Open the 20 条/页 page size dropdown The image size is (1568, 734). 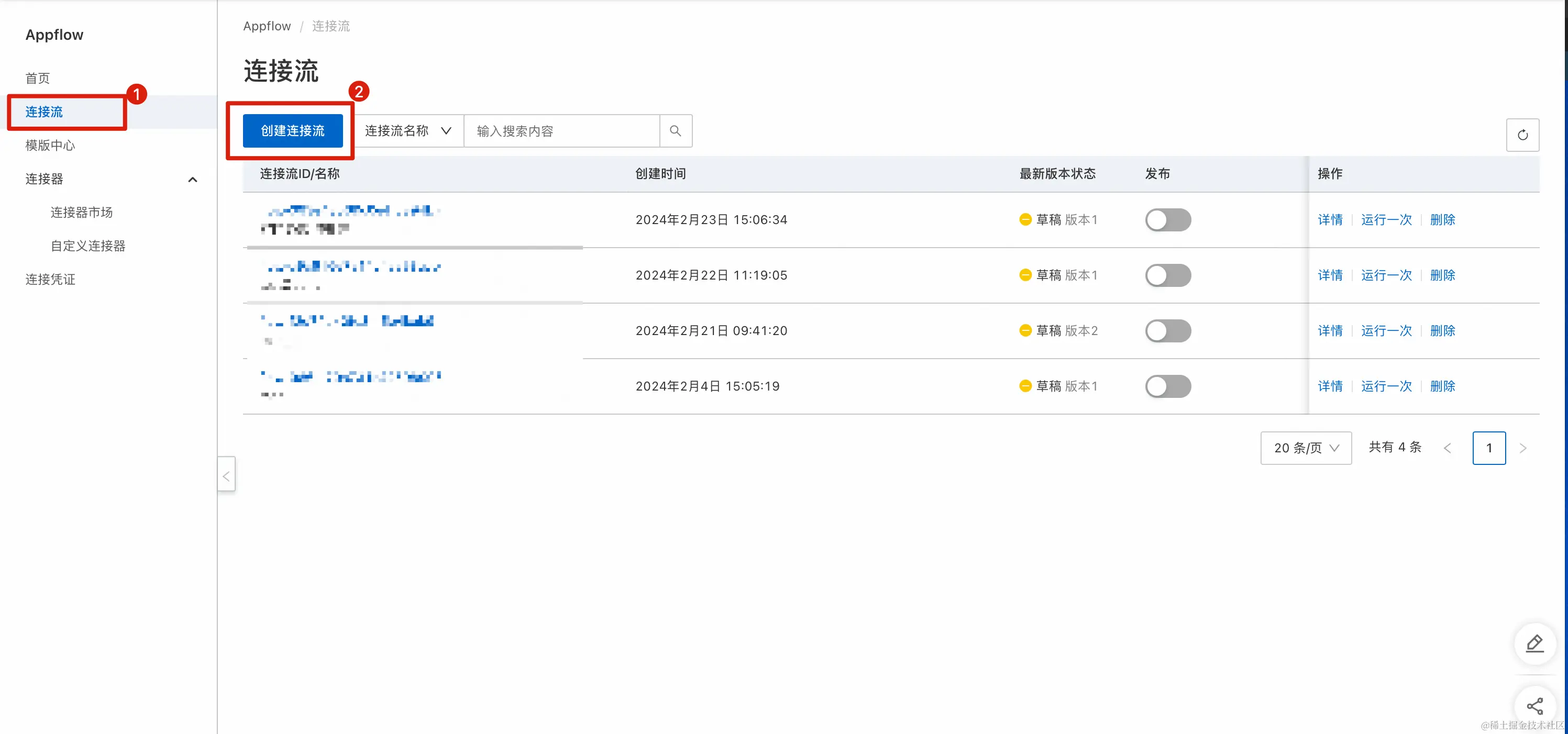[1306, 448]
